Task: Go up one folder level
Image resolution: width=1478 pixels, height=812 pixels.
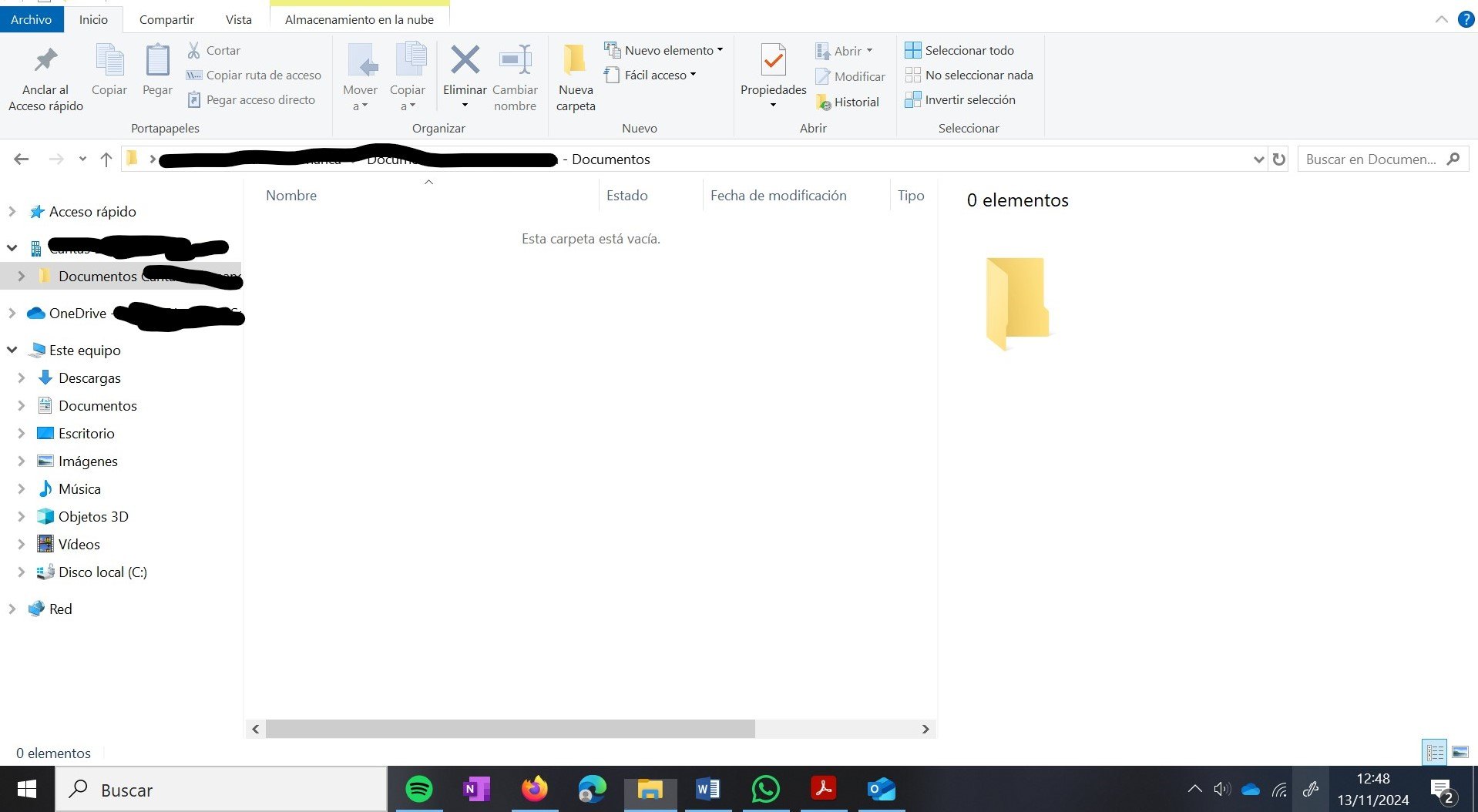Action: [x=106, y=159]
